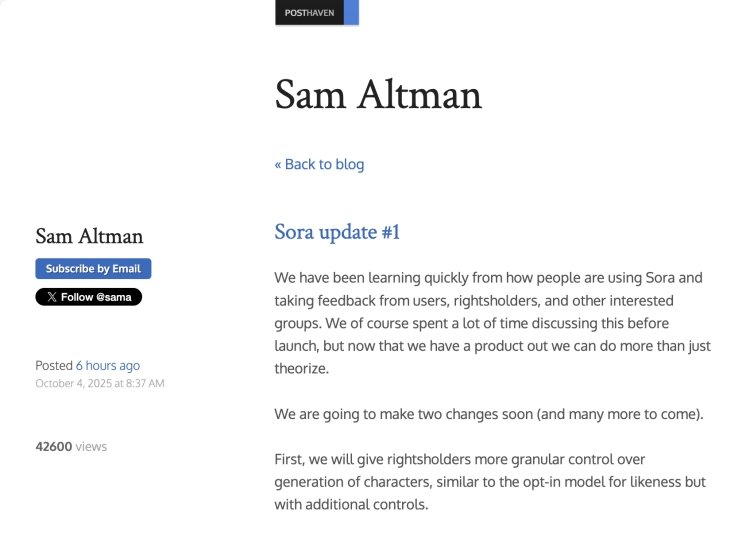
Task: Click blue accent strip beside Posthaven badge
Action: [x=353, y=13]
